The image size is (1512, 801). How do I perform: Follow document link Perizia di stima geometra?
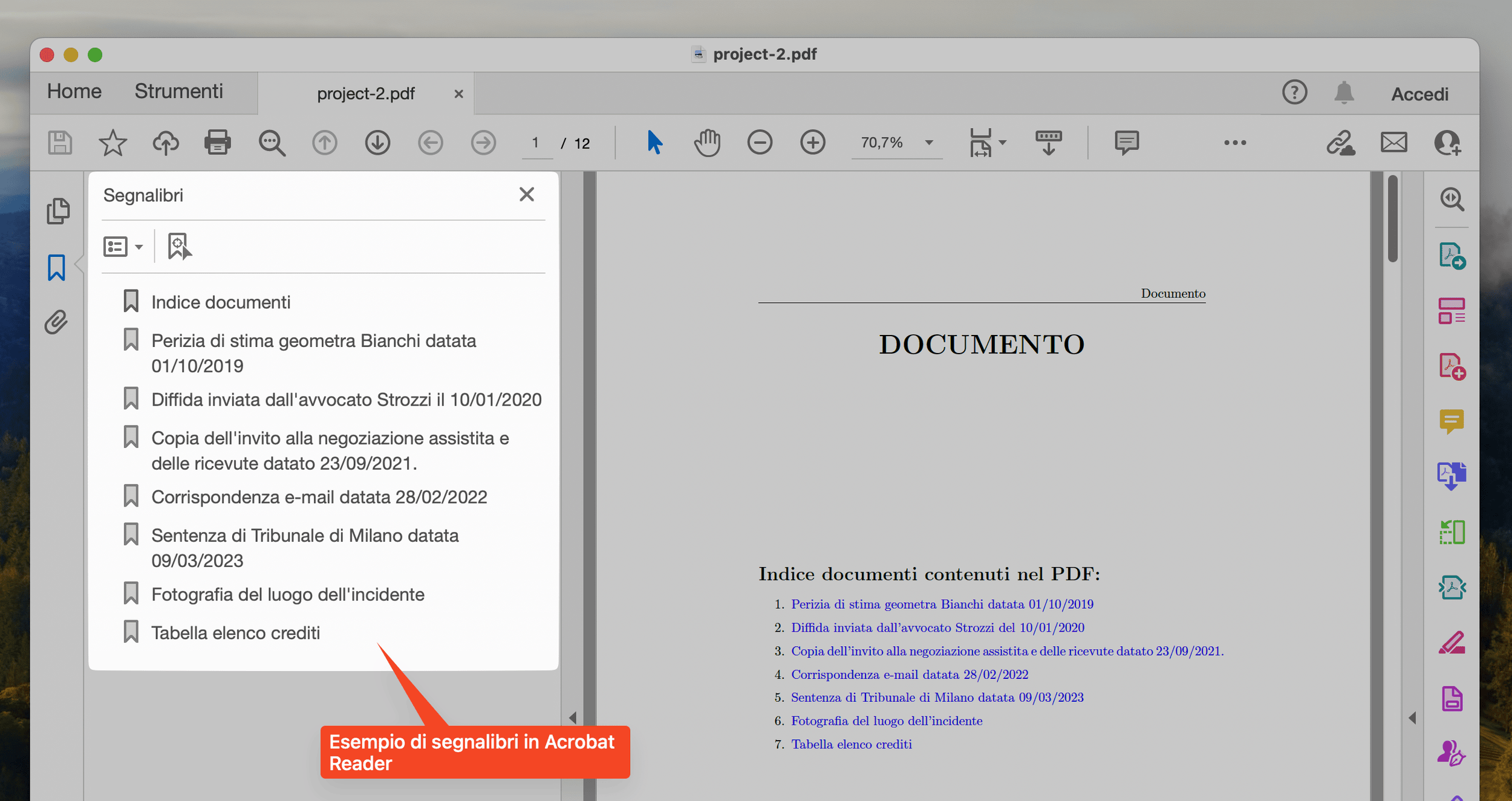[x=942, y=604]
